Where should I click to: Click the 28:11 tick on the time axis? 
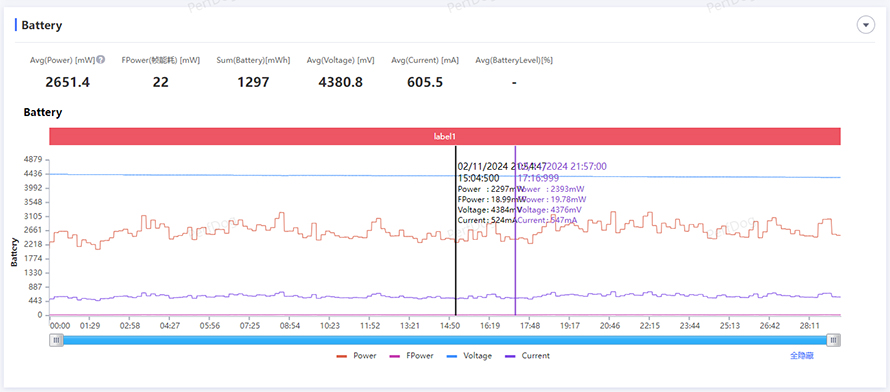coord(810,326)
